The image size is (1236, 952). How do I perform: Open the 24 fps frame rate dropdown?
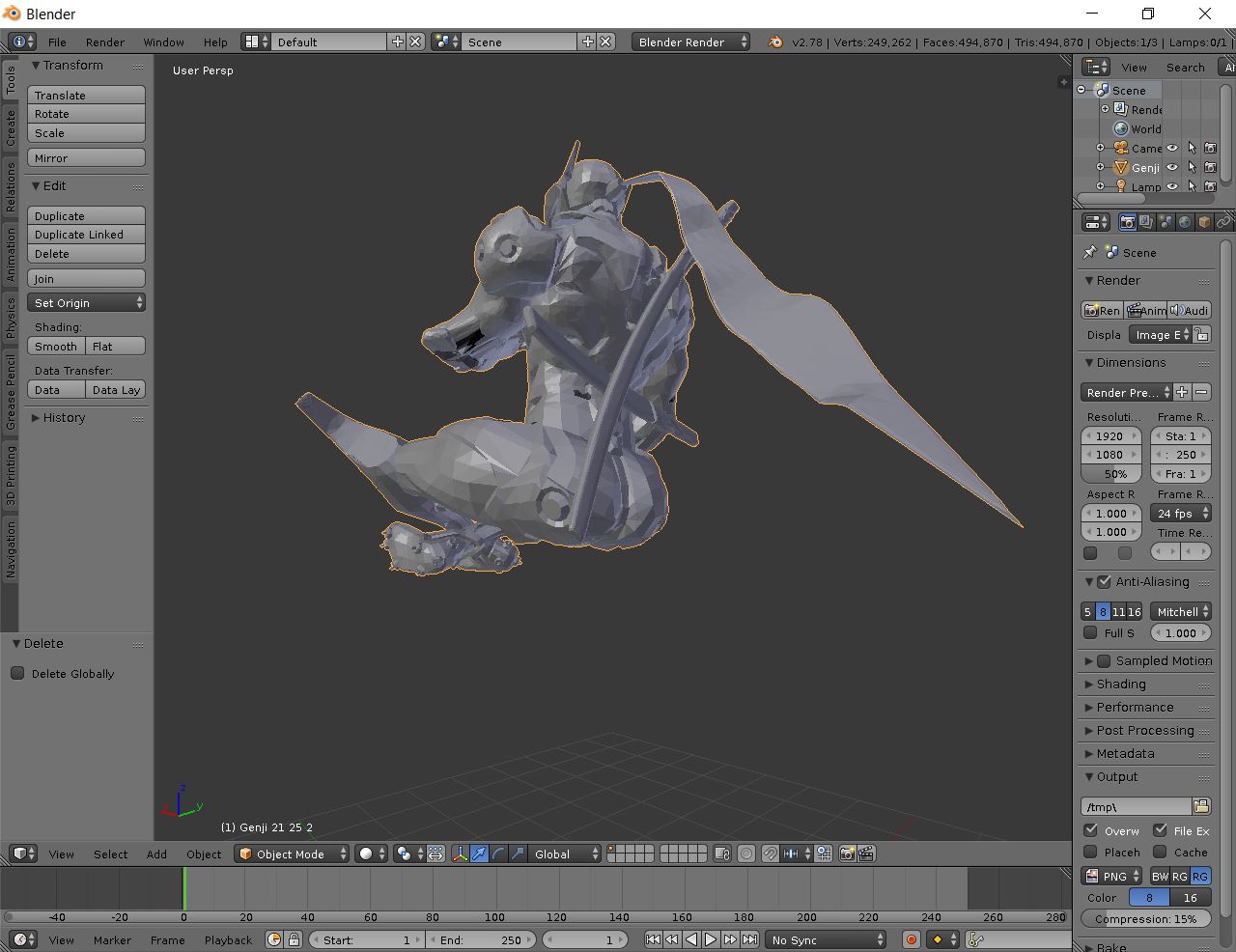(1180, 514)
